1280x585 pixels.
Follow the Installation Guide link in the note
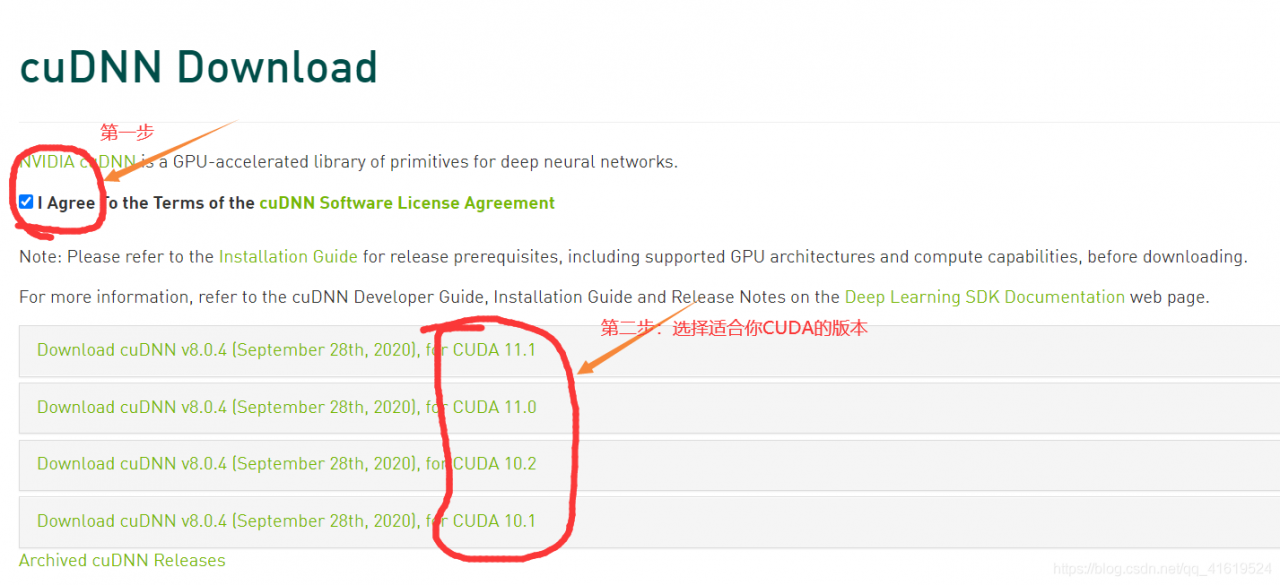(x=288, y=257)
